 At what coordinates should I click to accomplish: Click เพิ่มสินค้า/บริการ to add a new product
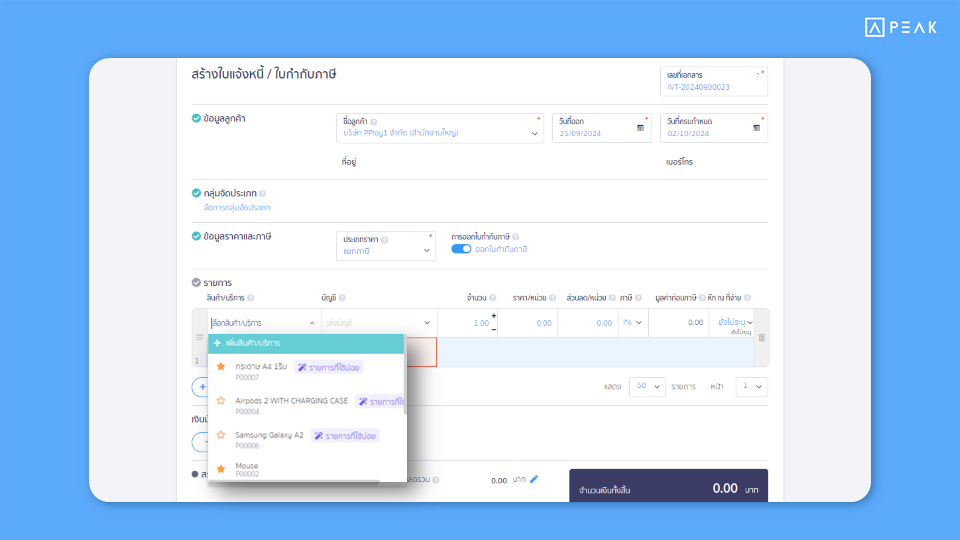coord(253,343)
